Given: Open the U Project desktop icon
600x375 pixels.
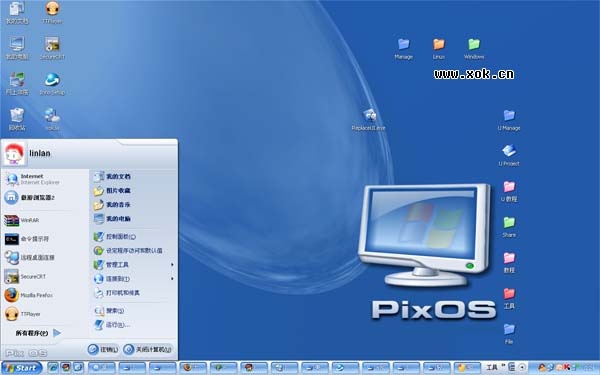Looking at the screenshot, I should [x=509, y=155].
